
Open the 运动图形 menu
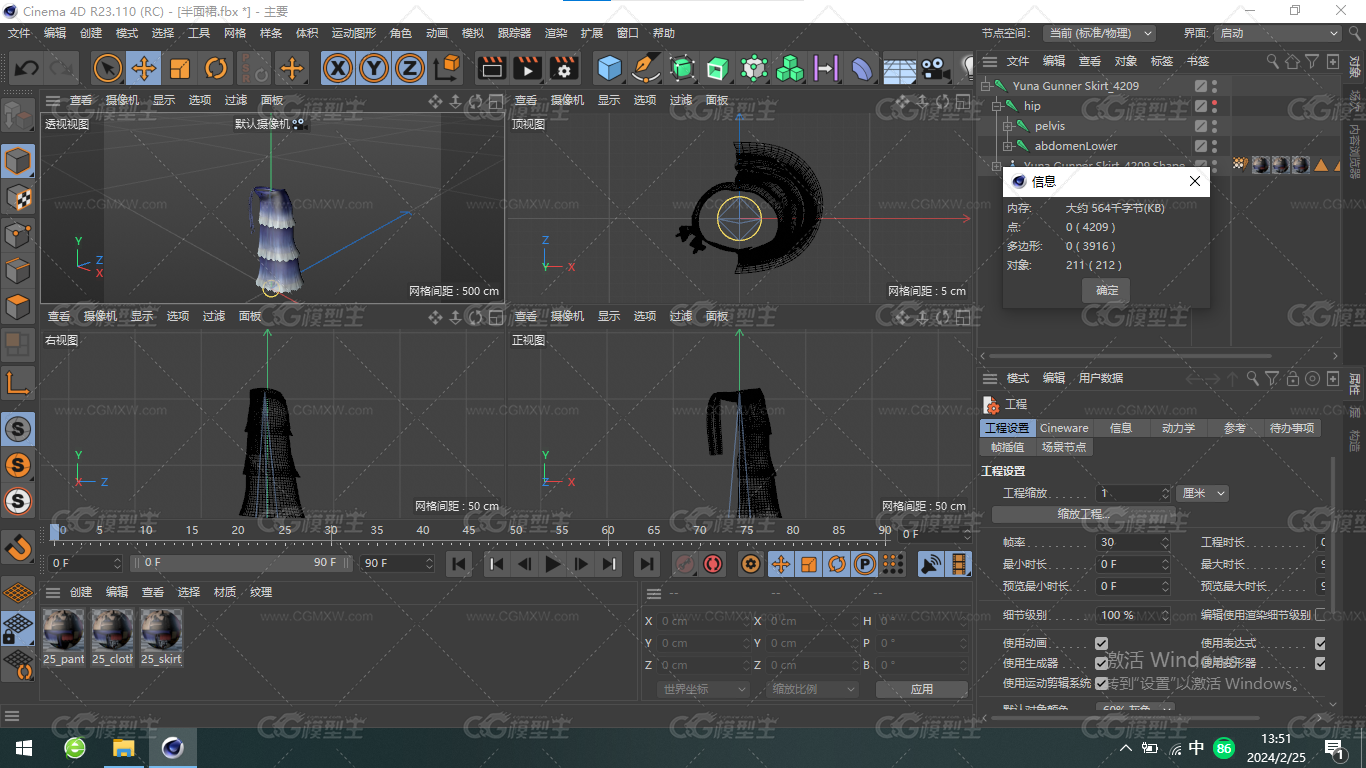point(354,33)
